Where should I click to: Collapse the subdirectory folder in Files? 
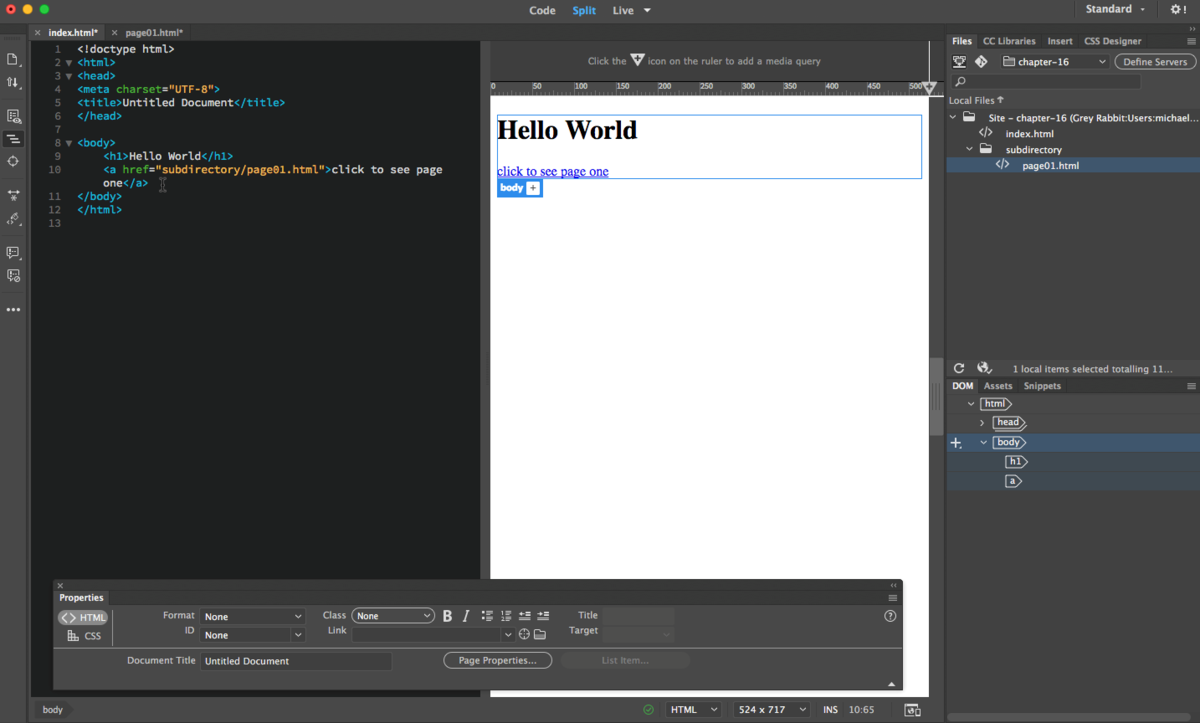[x=969, y=150]
